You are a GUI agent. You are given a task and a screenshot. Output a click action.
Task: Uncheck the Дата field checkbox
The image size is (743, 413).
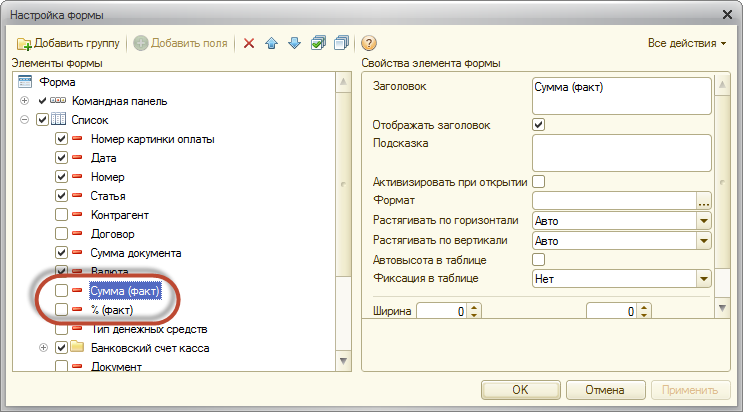tap(61, 157)
